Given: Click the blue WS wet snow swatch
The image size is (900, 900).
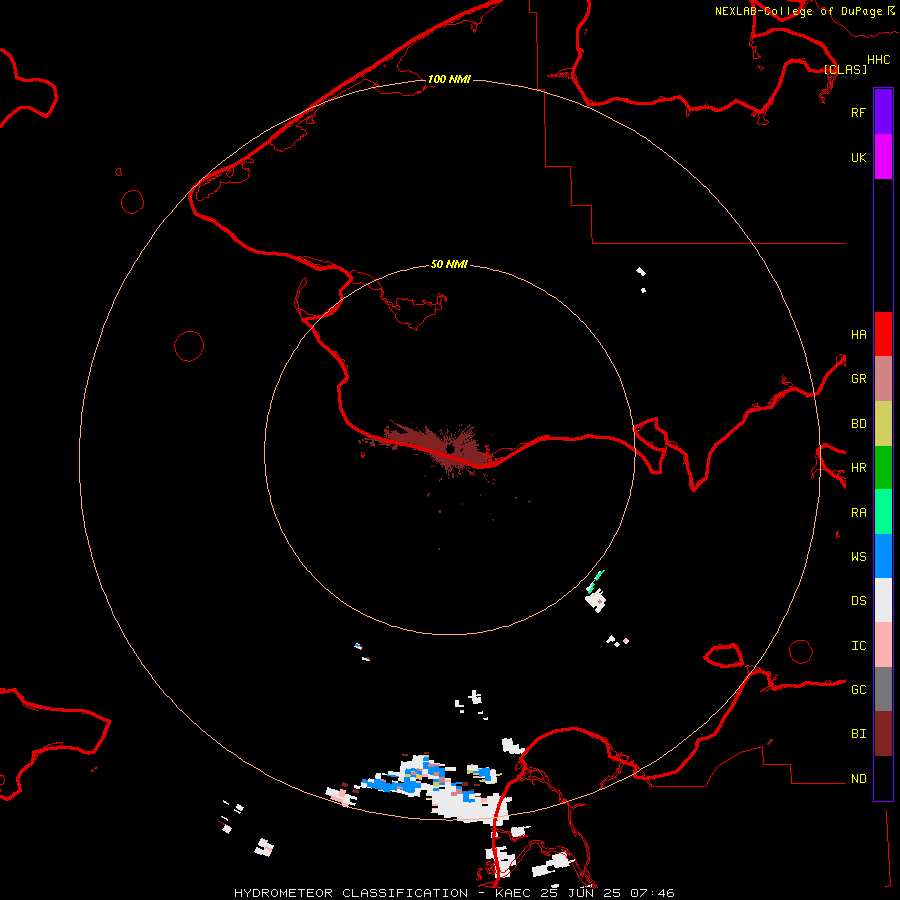Looking at the screenshot, I should (x=883, y=556).
